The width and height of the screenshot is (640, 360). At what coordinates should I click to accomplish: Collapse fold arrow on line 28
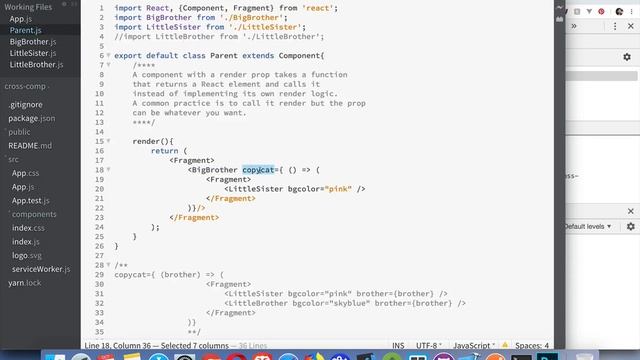pyautogui.click(x=109, y=264)
